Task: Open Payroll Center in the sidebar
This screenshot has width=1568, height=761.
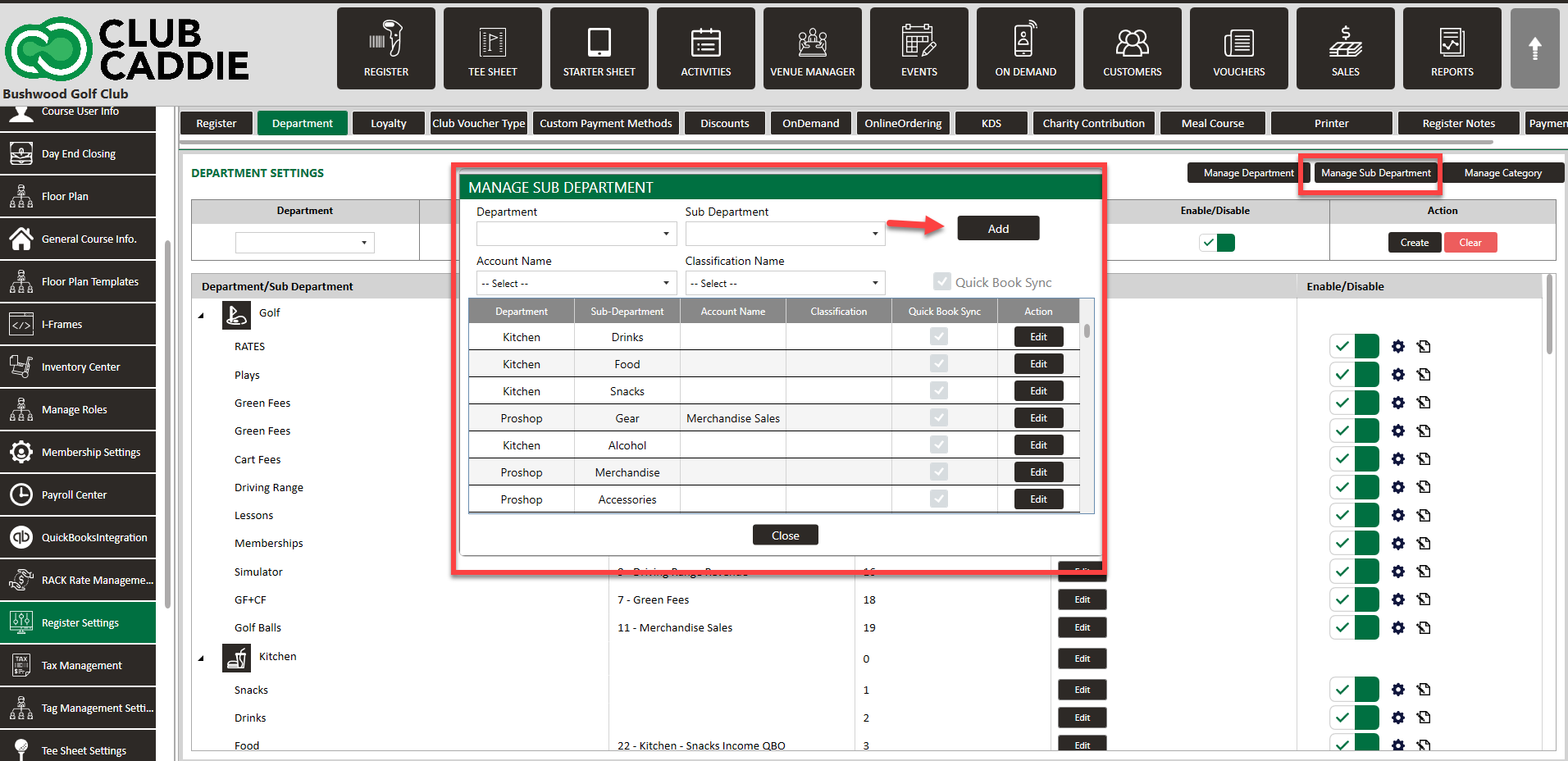Action: click(79, 495)
